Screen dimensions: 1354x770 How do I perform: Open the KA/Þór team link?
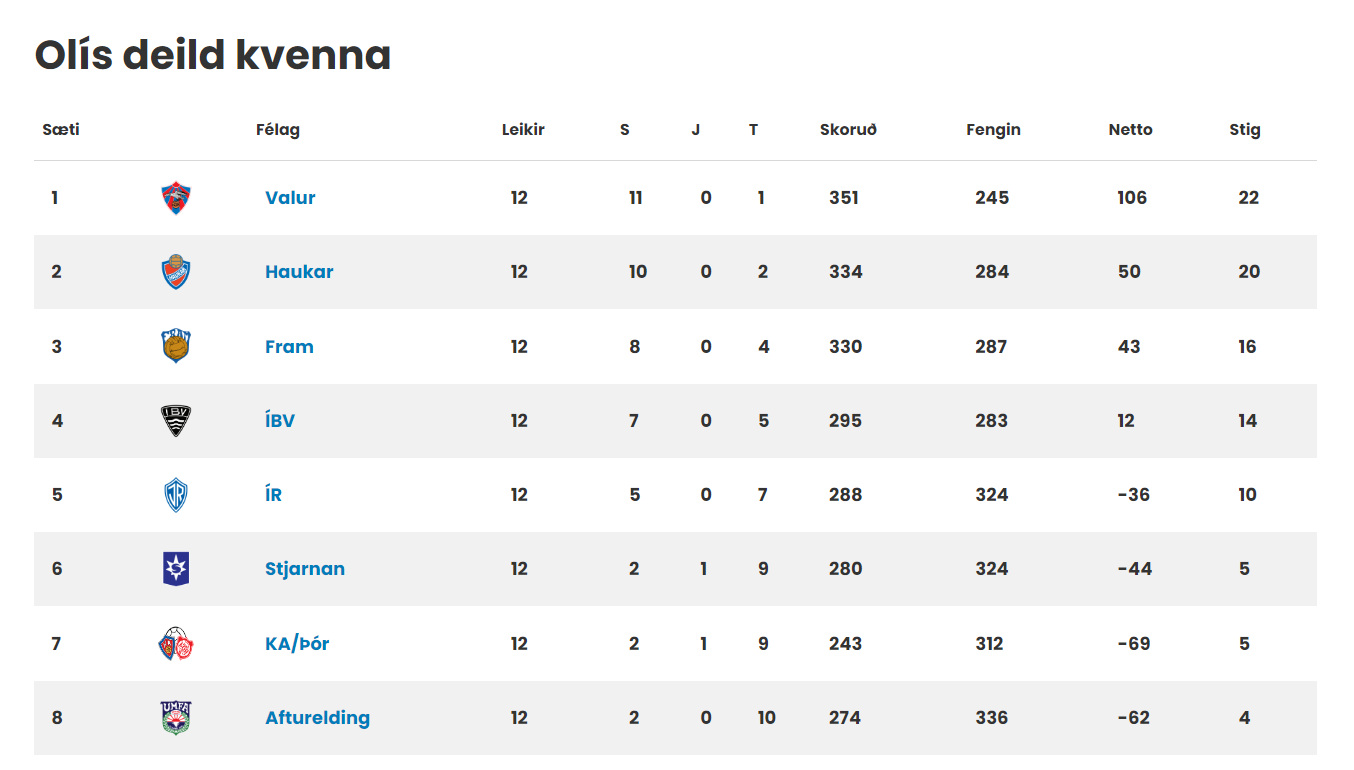(297, 644)
